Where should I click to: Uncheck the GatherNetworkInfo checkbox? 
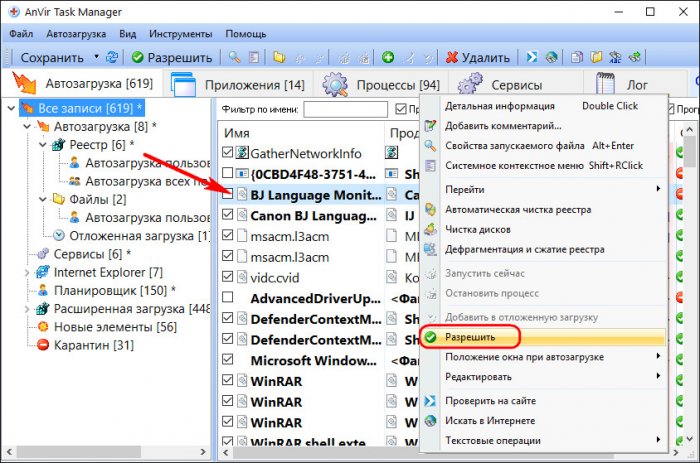point(228,152)
